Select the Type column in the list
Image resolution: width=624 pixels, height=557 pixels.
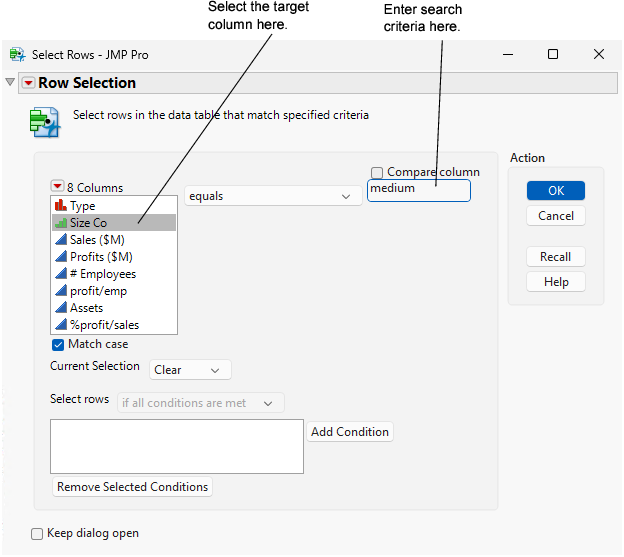point(114,206)
